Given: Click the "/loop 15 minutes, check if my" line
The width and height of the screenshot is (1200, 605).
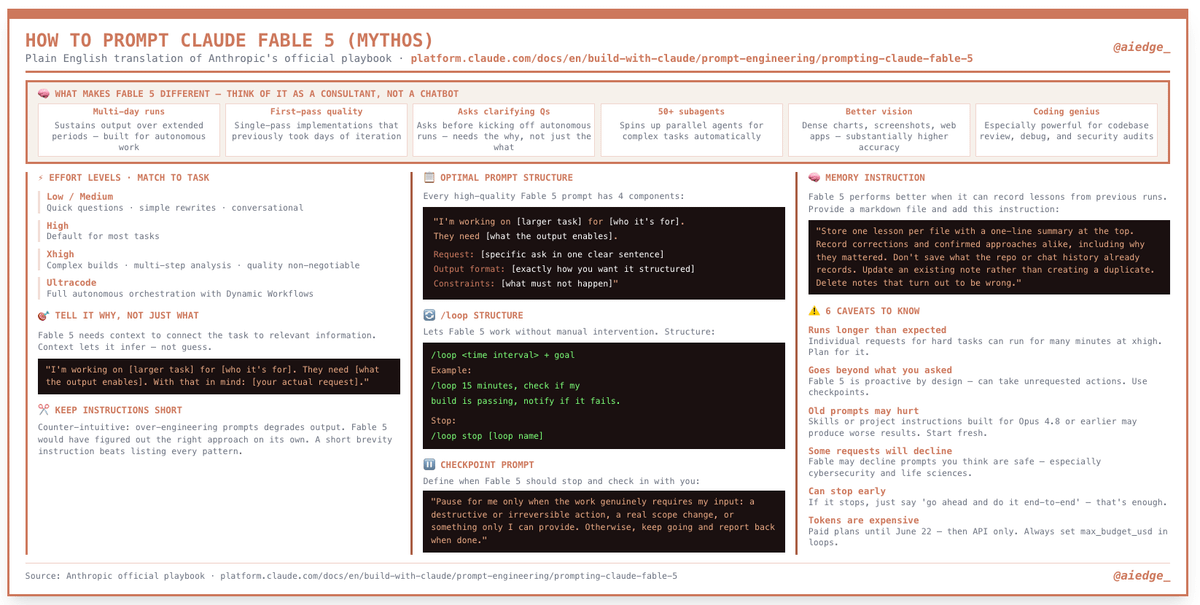Looking at the screenshot, I should (x=505, y=386).
